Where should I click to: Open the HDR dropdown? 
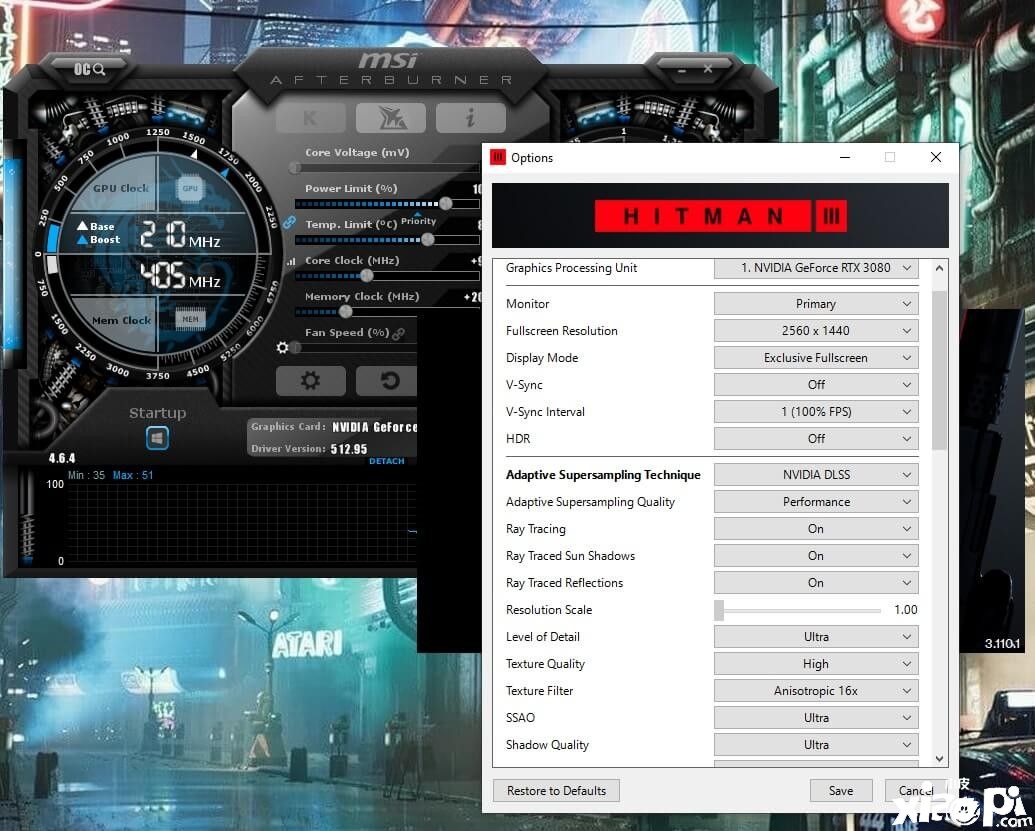click(816, 439)
